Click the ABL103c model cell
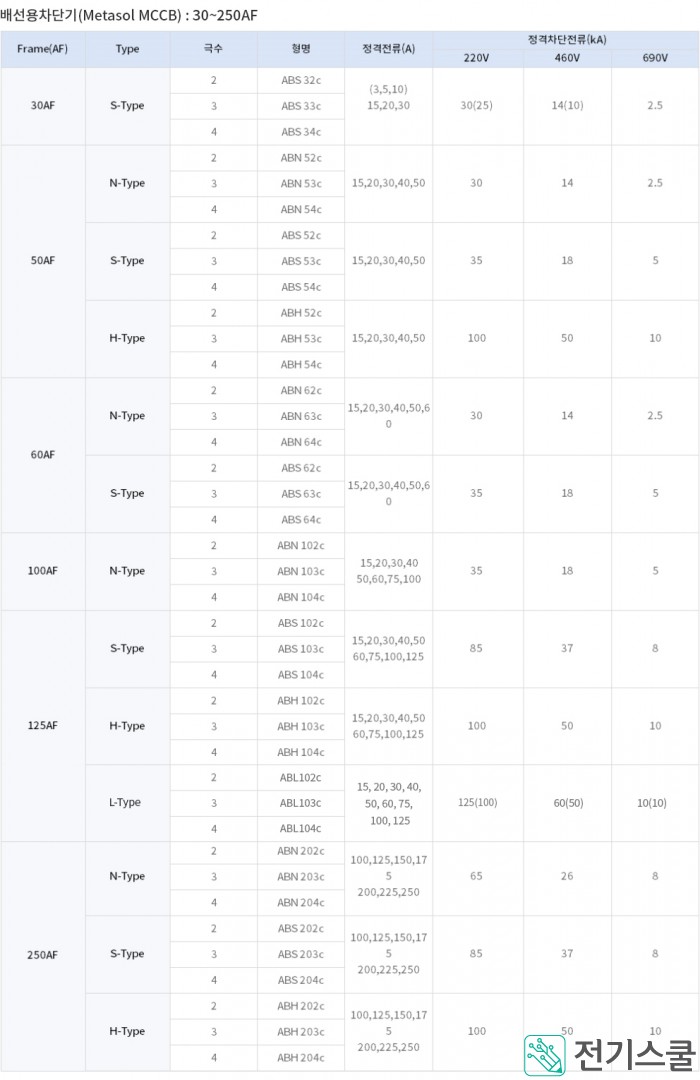 [301, 803]
